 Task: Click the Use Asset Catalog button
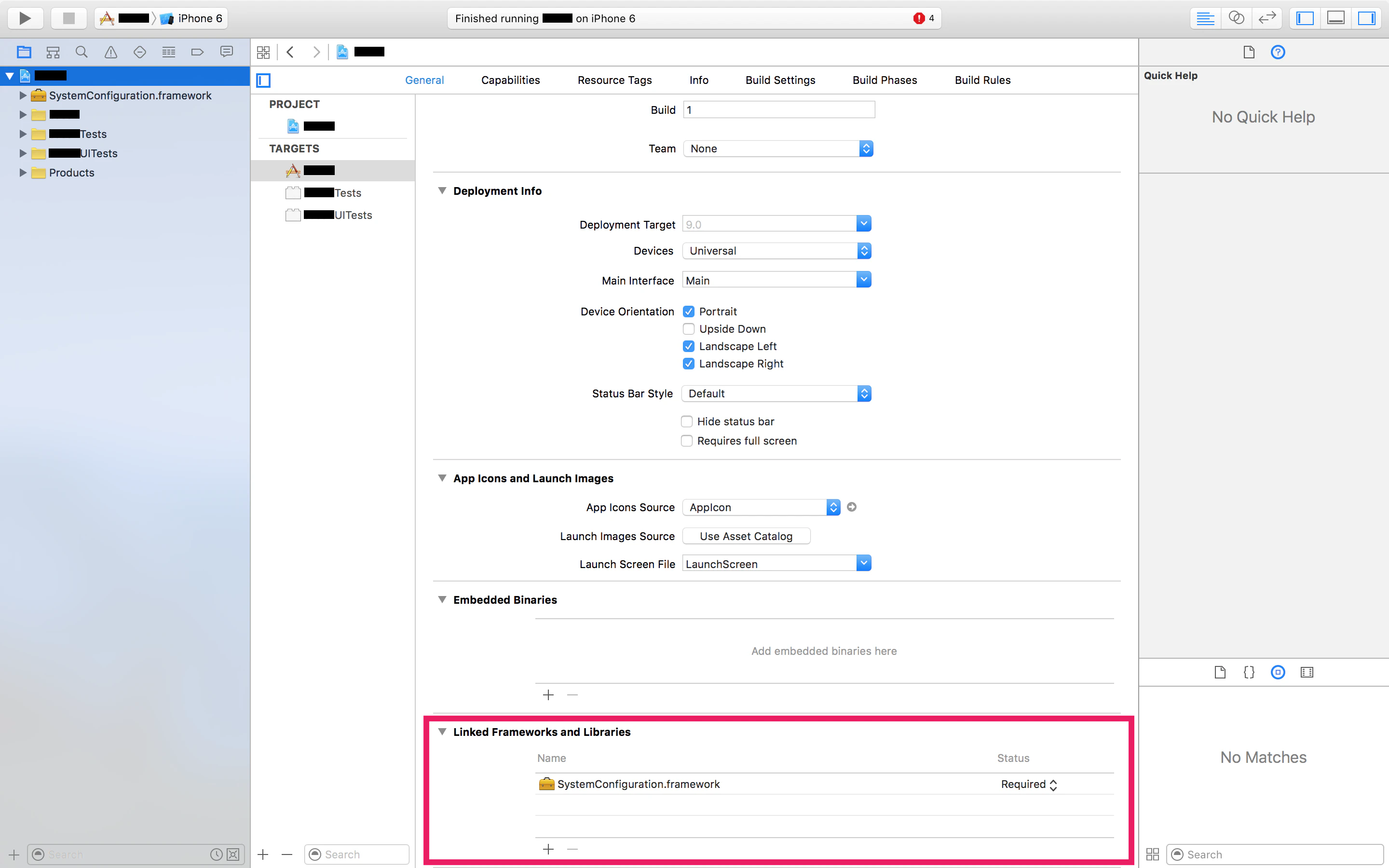(746, 536)
